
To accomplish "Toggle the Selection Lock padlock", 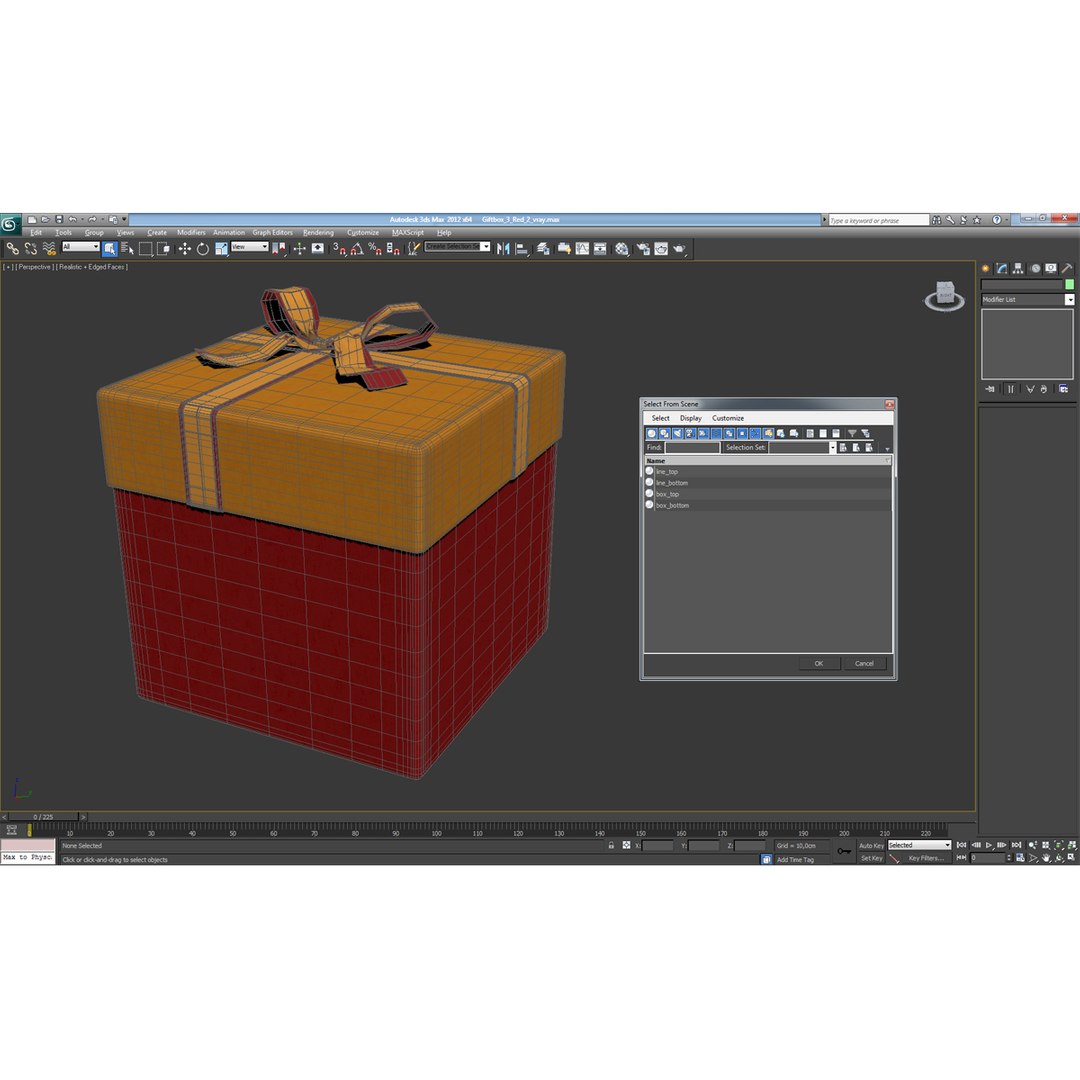I will [611, 845].
